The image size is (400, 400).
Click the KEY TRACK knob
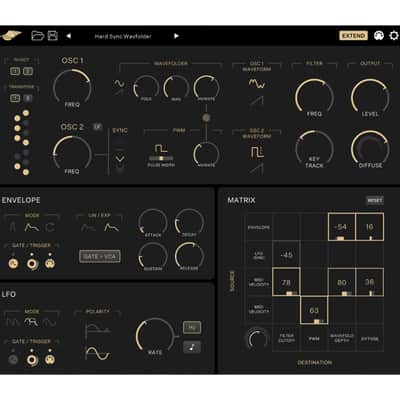click(x=314, y=149)
